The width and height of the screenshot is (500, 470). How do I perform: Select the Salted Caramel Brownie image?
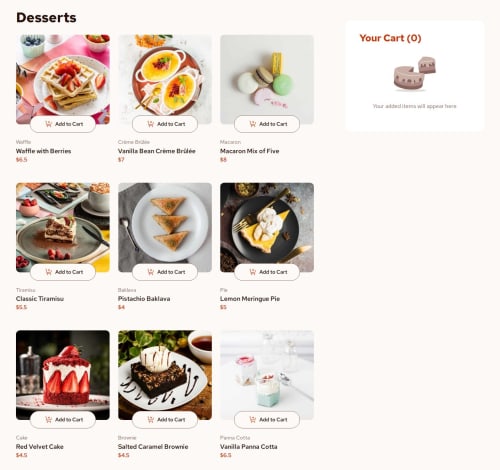165,375
